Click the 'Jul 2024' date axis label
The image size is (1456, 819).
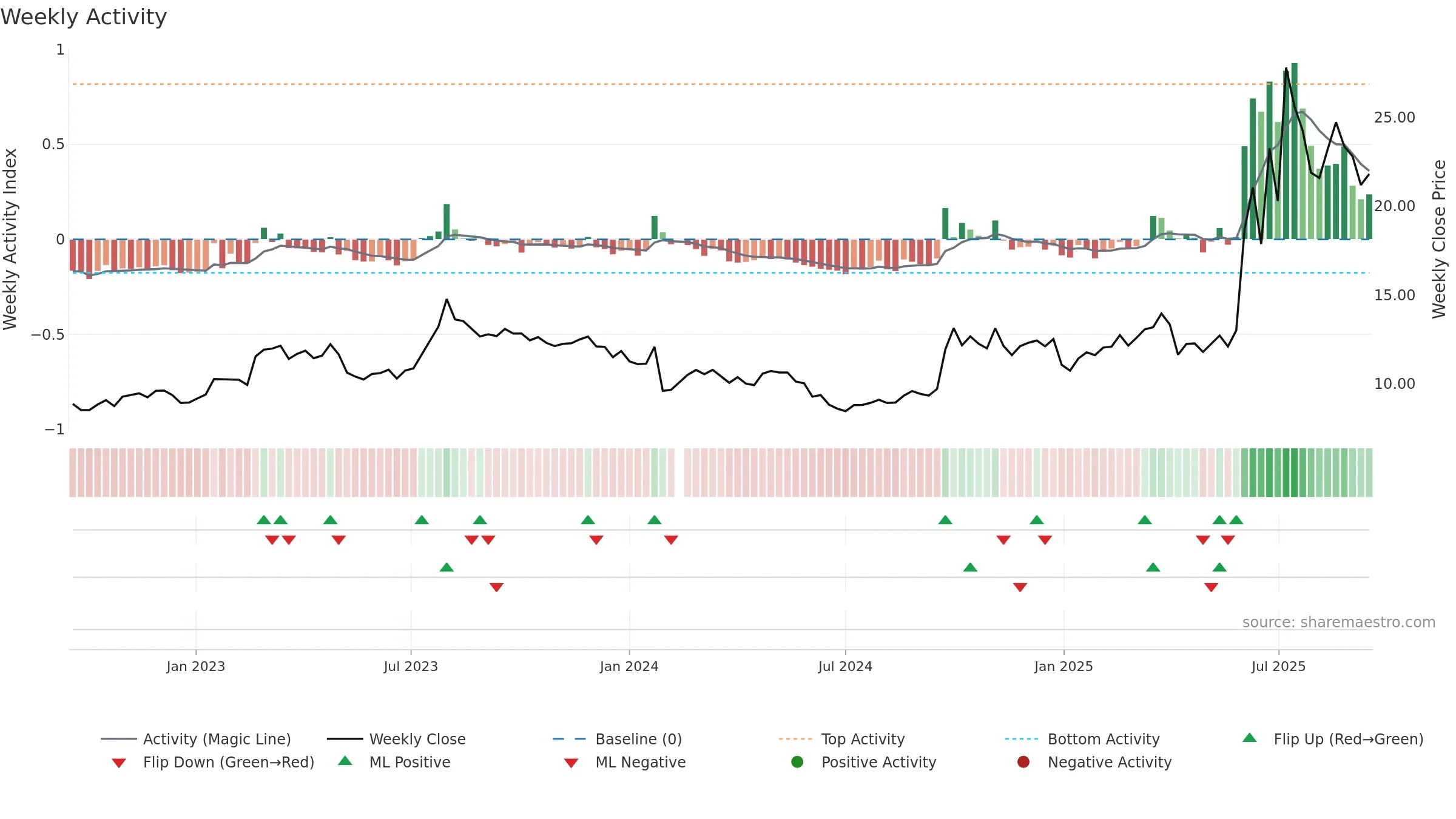point(845,666)
